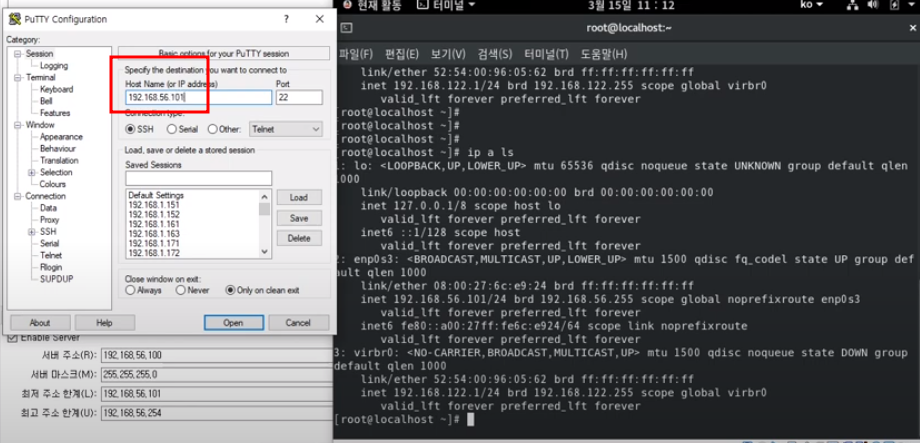
Task: Click the Saved Sessions name field
Action: pos(198,178)
